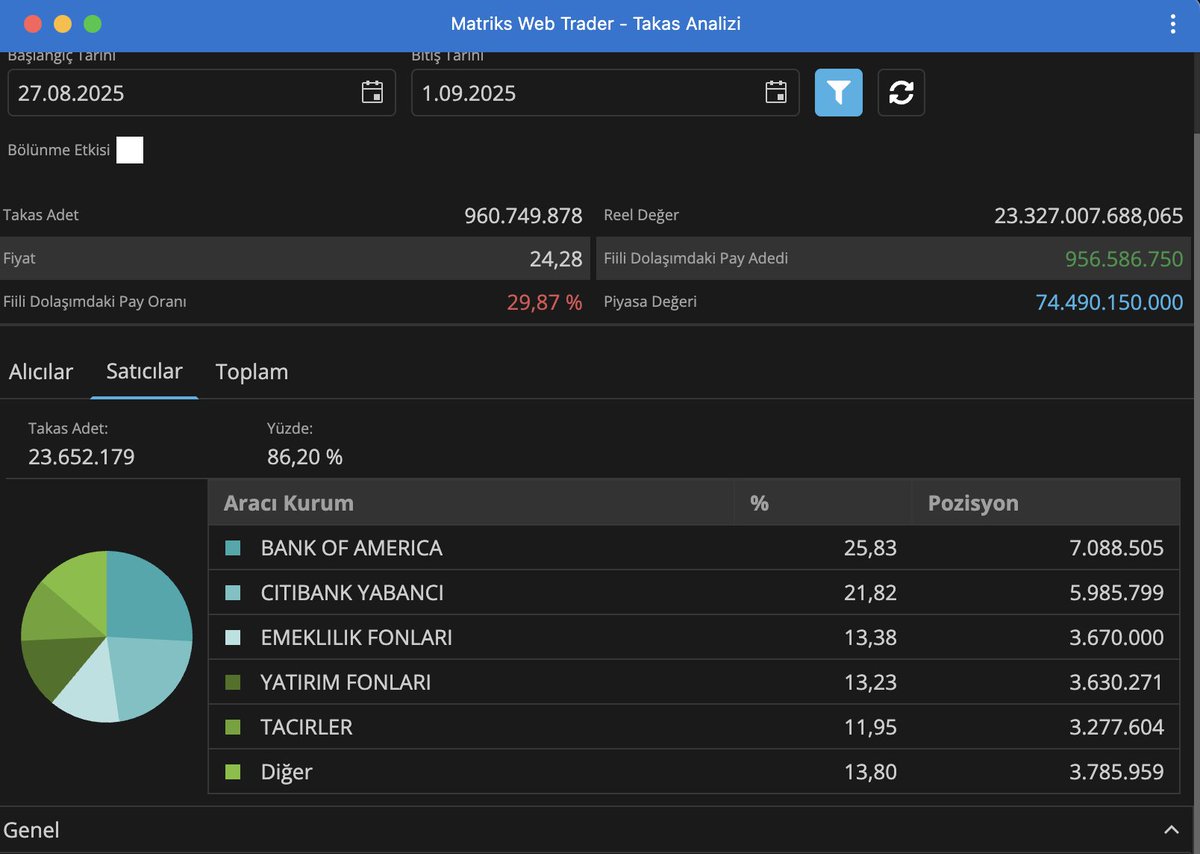This screenshot has height=854, width=1200.
Task: Click position value 5.985.799
Action: (1116, 593)
